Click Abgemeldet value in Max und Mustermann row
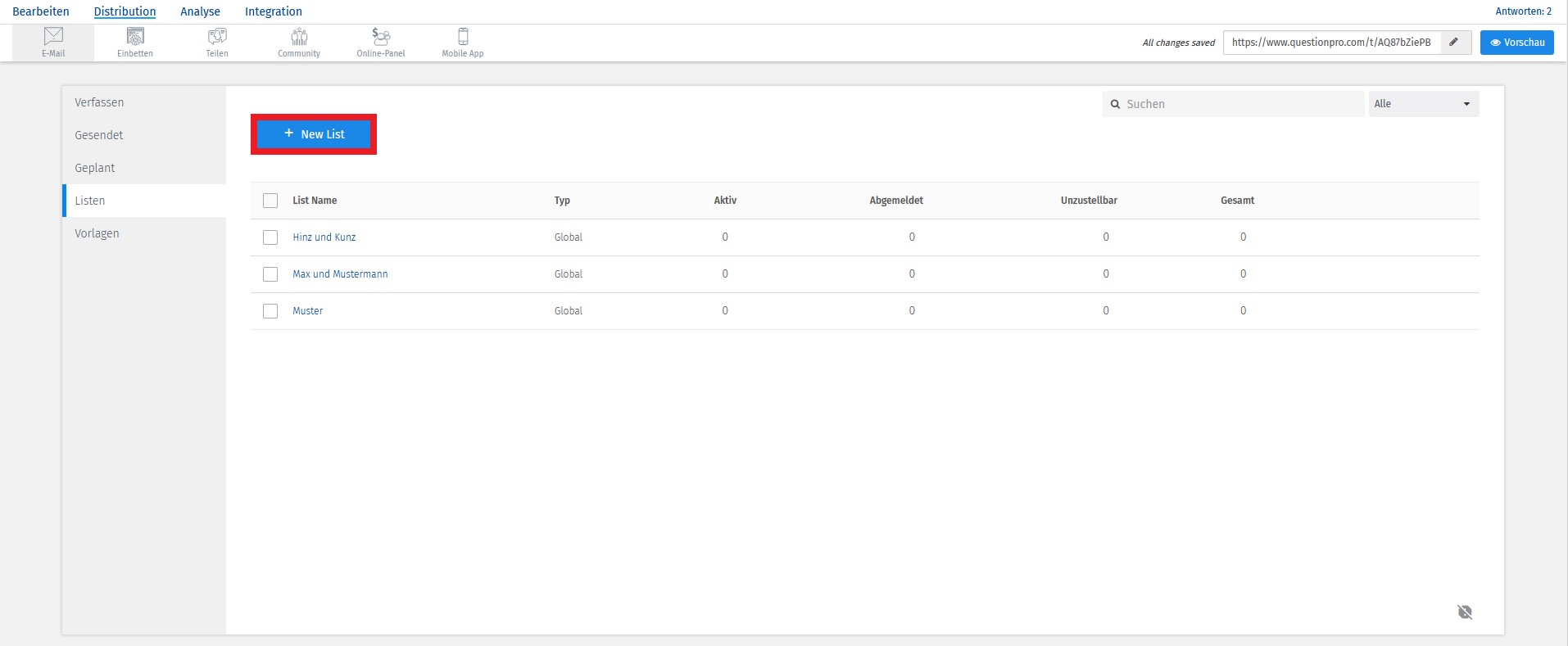Screen dimensions: 1568x646 coord(912,274)
